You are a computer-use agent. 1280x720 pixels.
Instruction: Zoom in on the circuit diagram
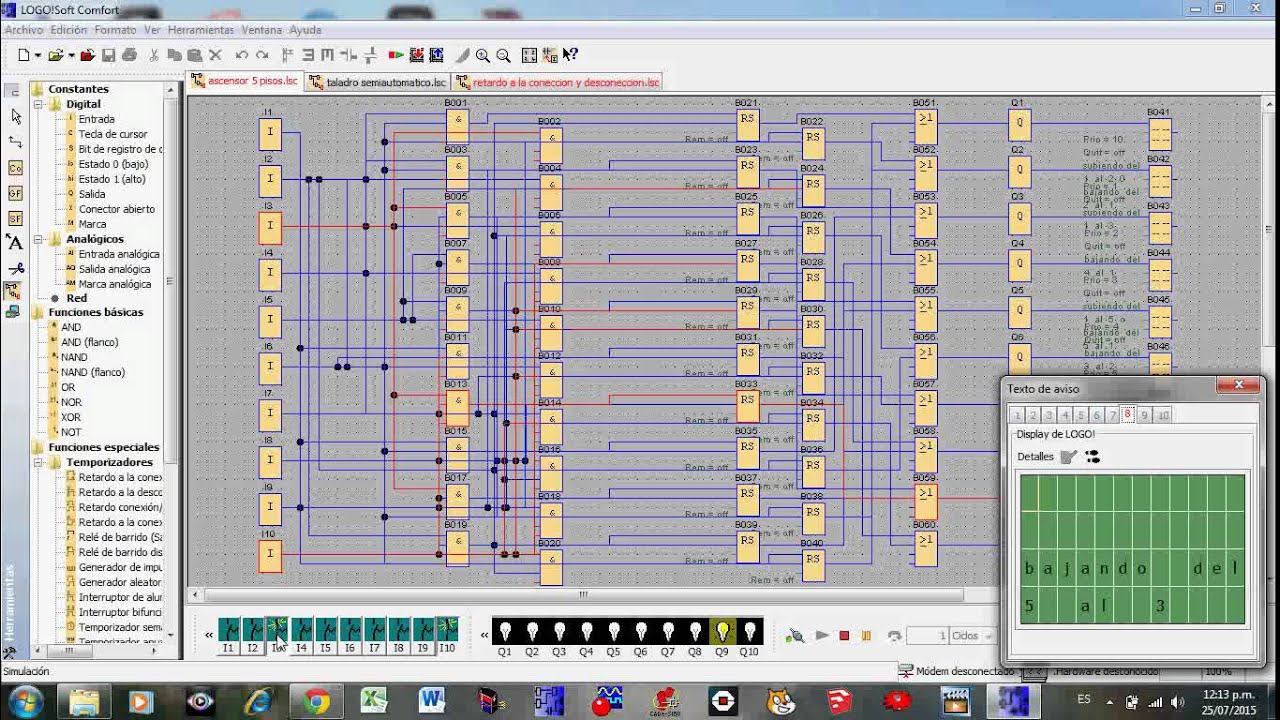483,56
